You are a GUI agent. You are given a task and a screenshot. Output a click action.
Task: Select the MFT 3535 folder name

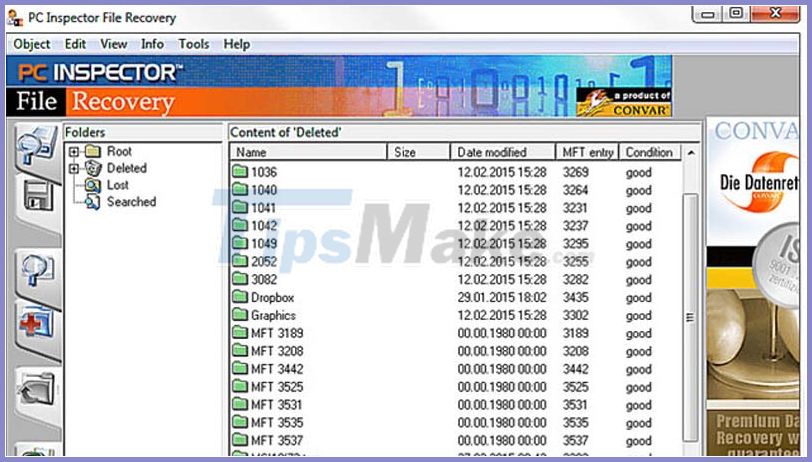277,423
